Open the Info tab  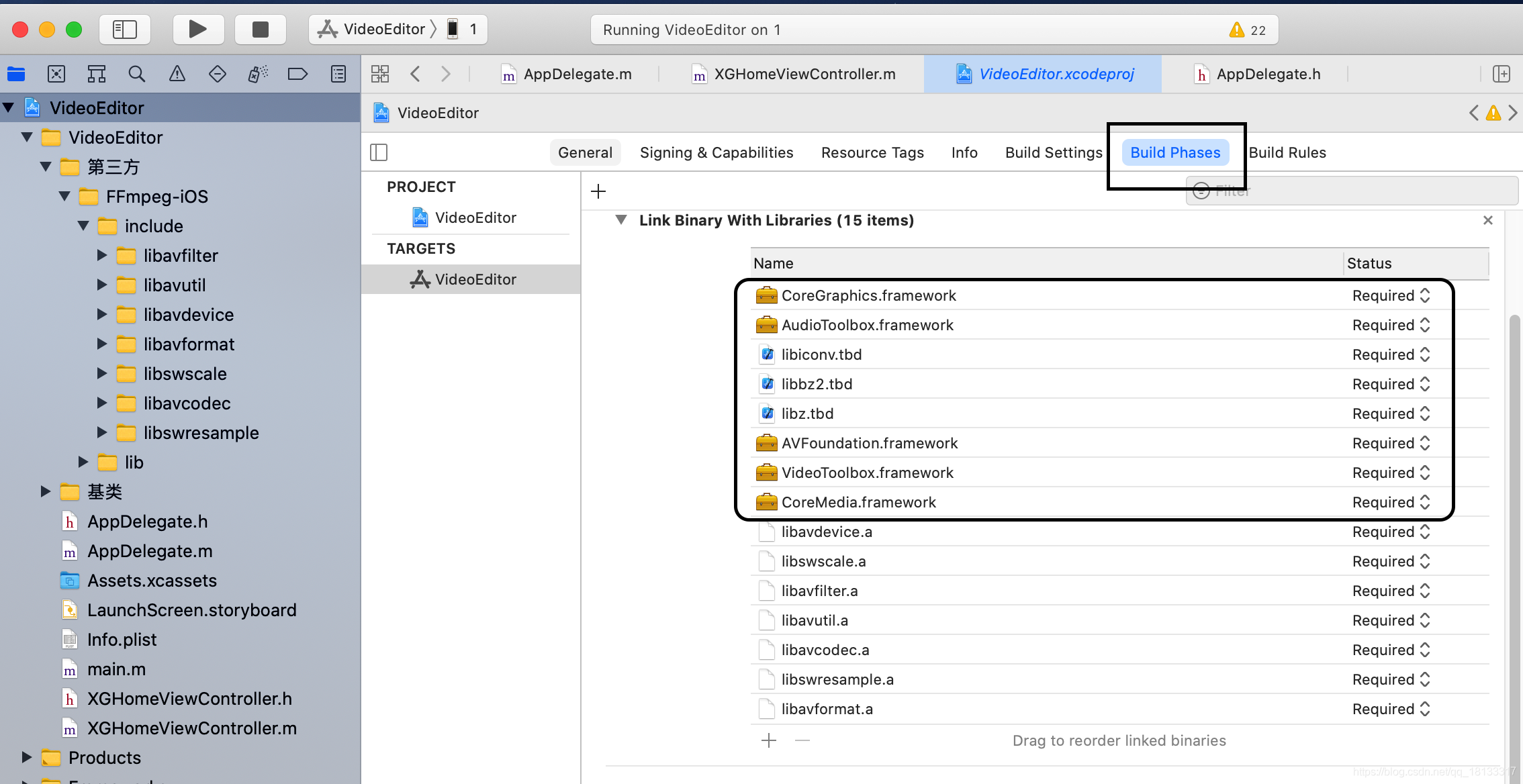(964, 152)
